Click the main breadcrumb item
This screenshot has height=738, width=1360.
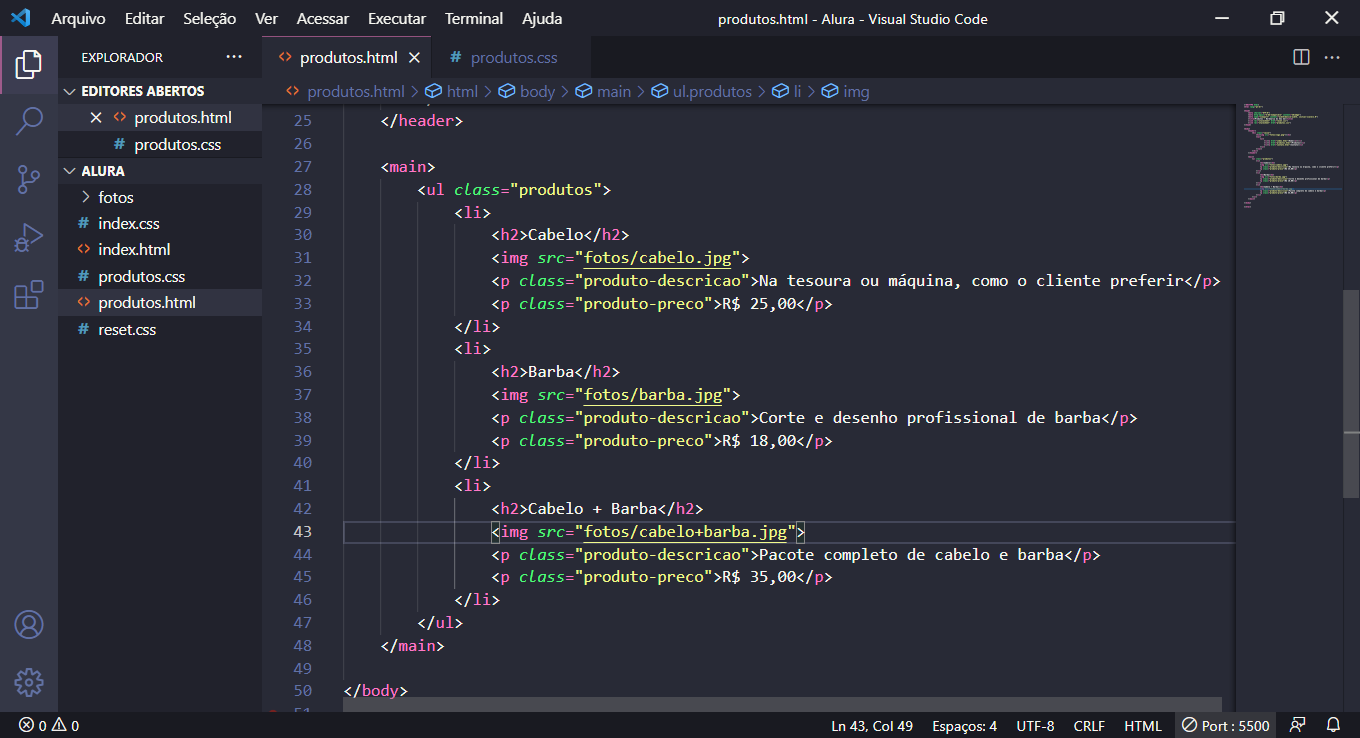click(x=603, y=91)
